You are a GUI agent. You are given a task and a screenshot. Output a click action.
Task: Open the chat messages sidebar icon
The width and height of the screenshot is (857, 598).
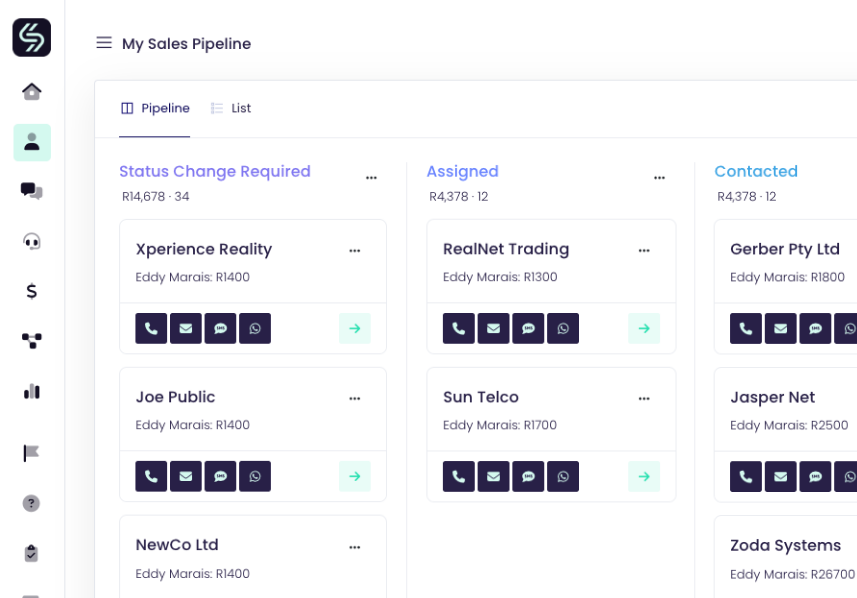click(x=32, y=191)
